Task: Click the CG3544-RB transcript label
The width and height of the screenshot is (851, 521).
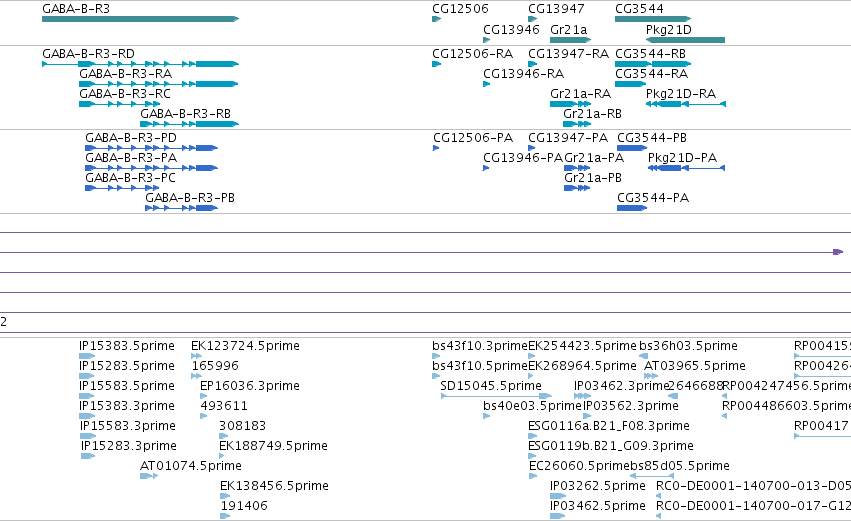Action: pyautogui.click(x=650, y=54)
